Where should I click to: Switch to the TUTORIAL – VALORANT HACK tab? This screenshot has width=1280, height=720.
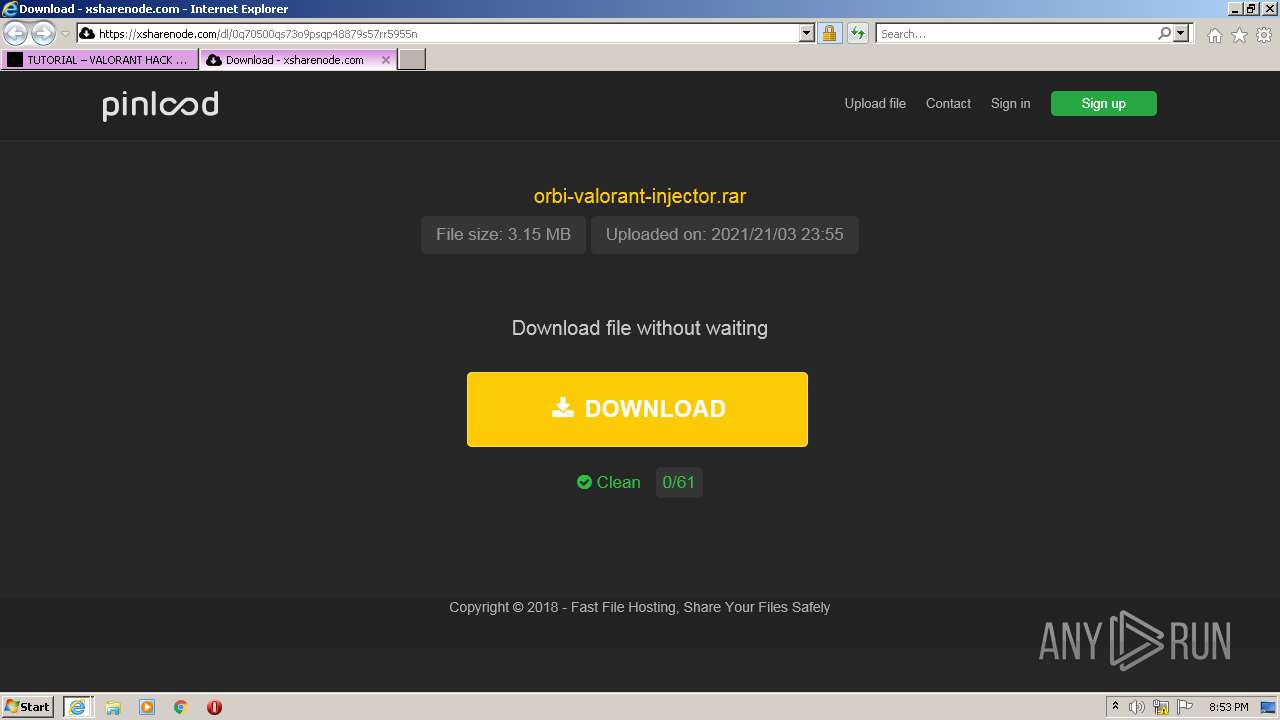point(100,60)
